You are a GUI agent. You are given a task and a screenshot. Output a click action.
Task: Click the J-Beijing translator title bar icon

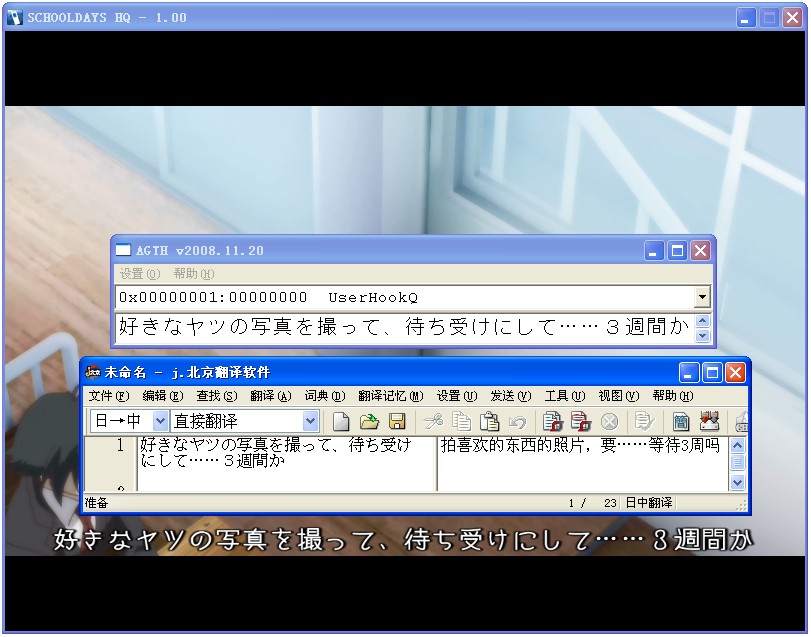[x=93, y=372]
